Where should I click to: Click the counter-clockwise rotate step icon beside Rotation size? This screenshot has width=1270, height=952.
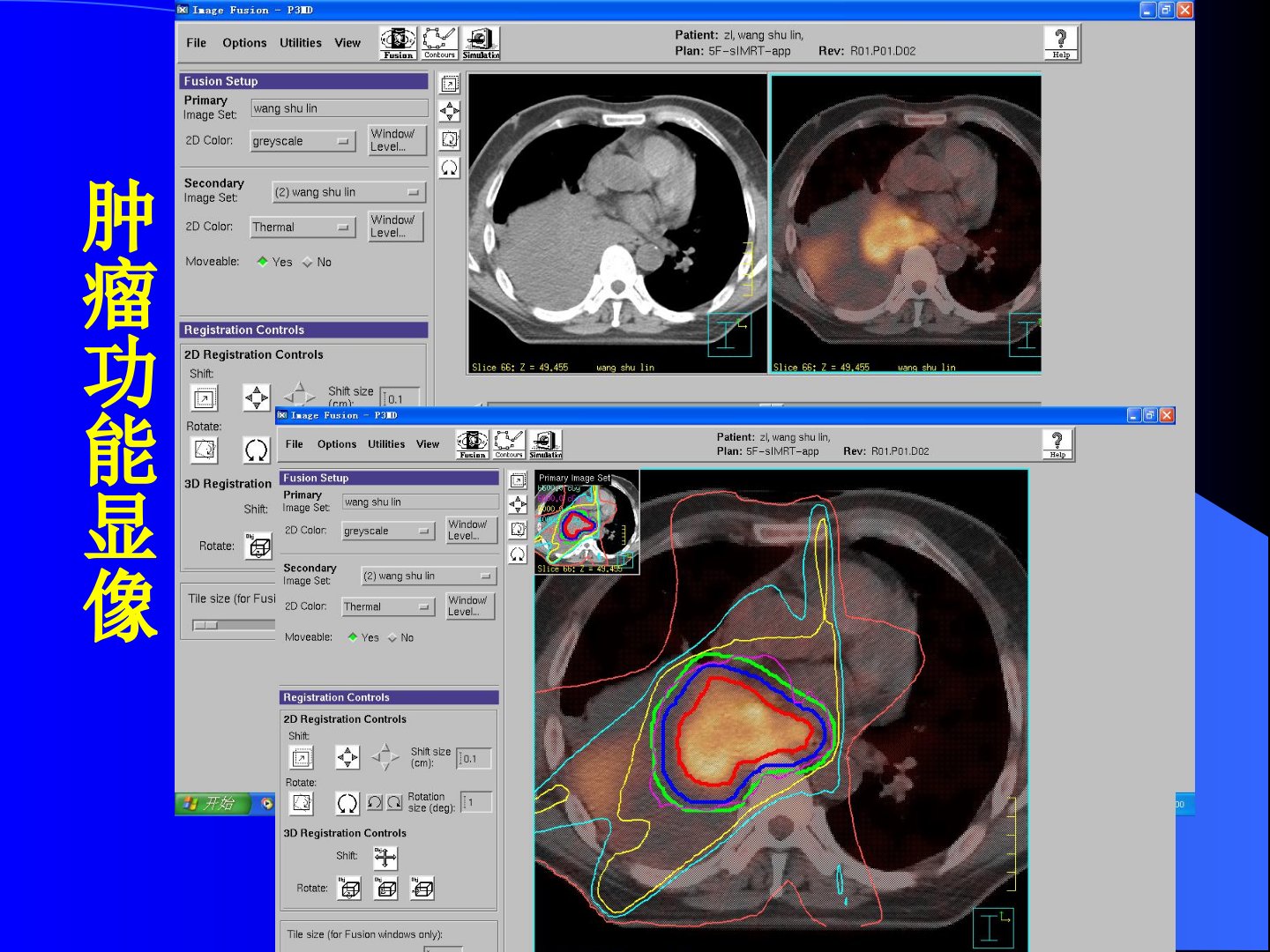click(x=375, y=802)
